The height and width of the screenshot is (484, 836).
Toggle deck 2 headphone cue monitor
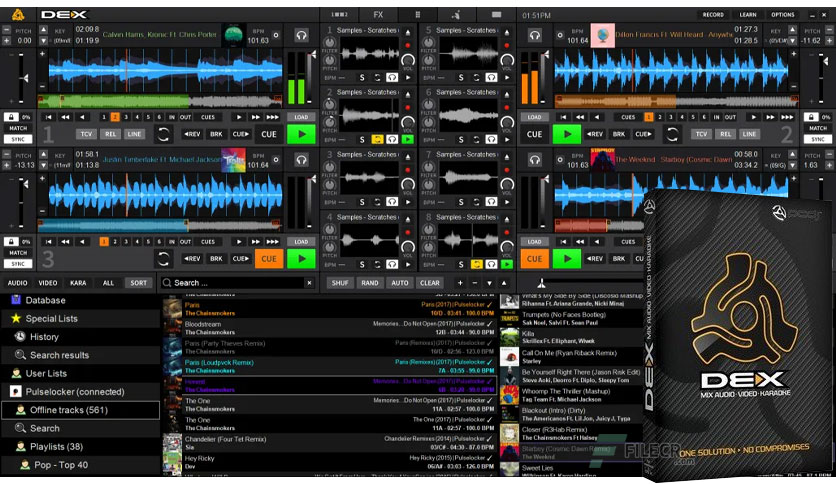(534, 35)
